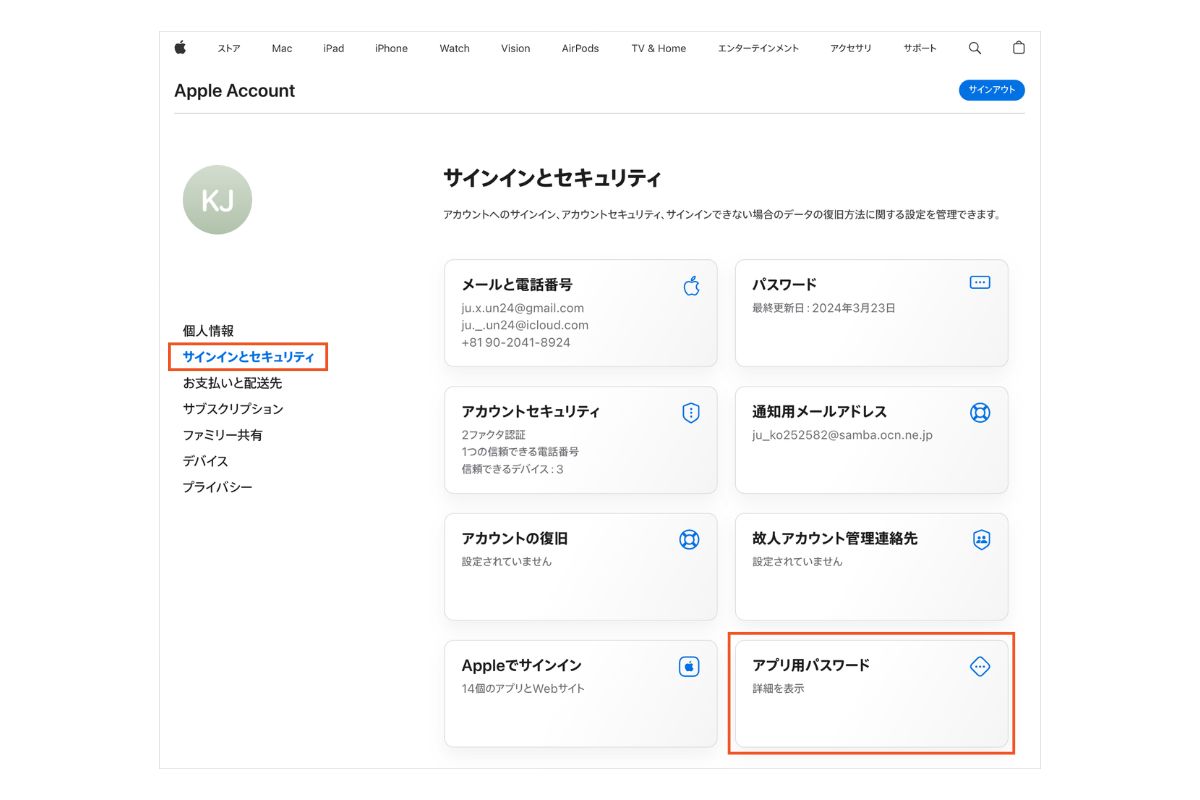1200x800 pixels.
Task: Open サブスクリプション sidebar link
Action: (x=233, y=409)
